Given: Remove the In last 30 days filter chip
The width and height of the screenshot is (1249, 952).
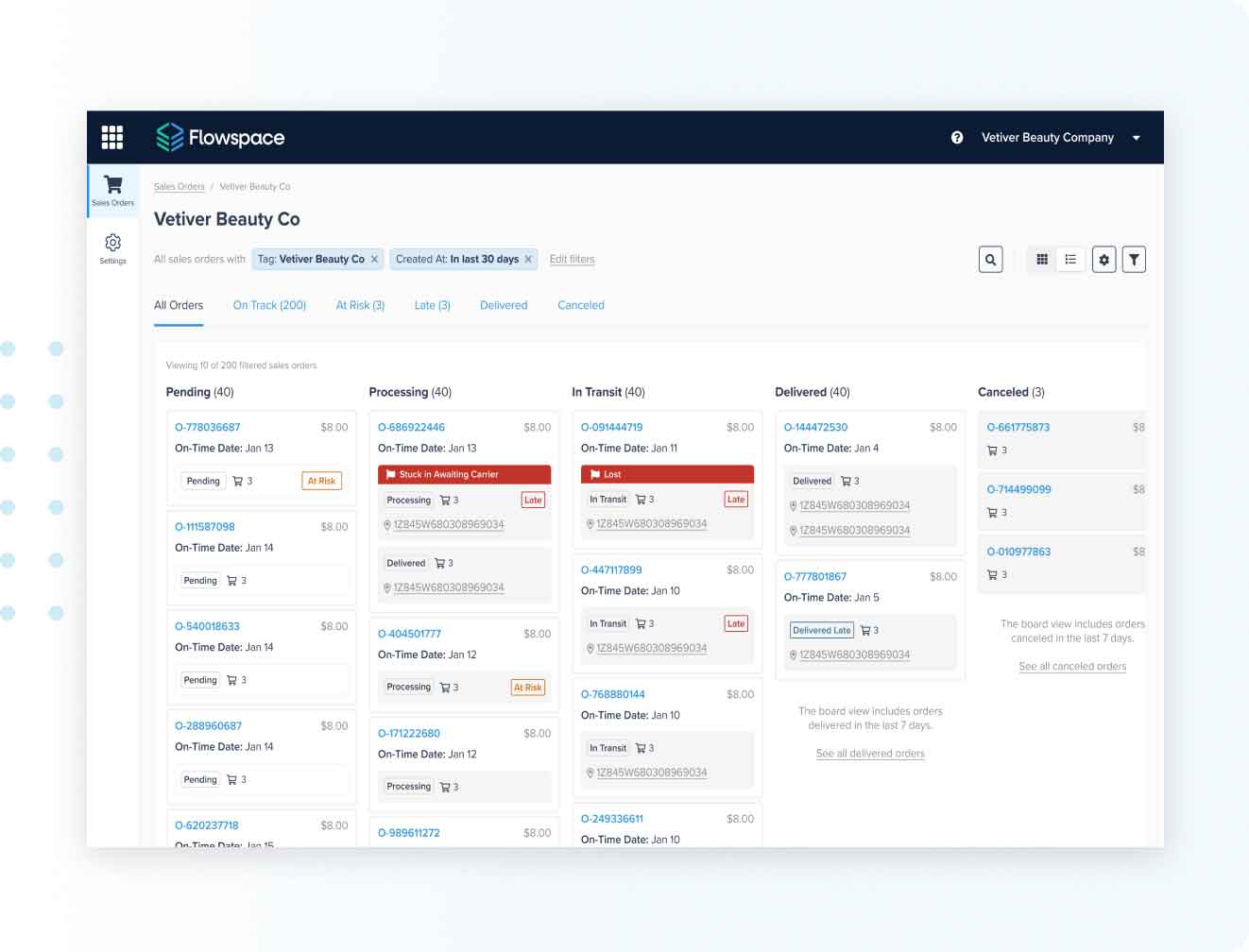Looking at the screenshot, I should point(528,259).
